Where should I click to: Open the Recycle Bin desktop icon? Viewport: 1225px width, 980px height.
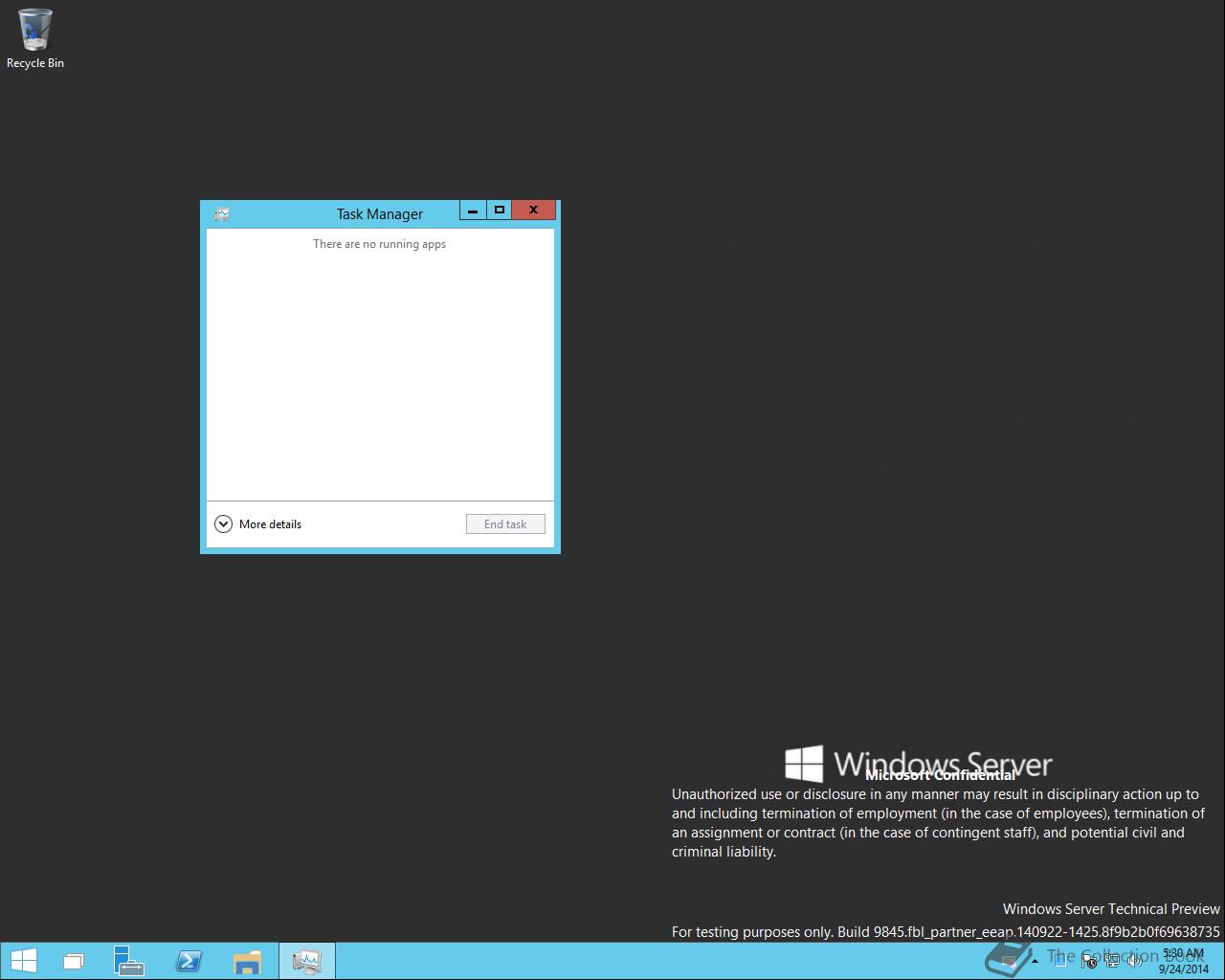pos(35,38)
